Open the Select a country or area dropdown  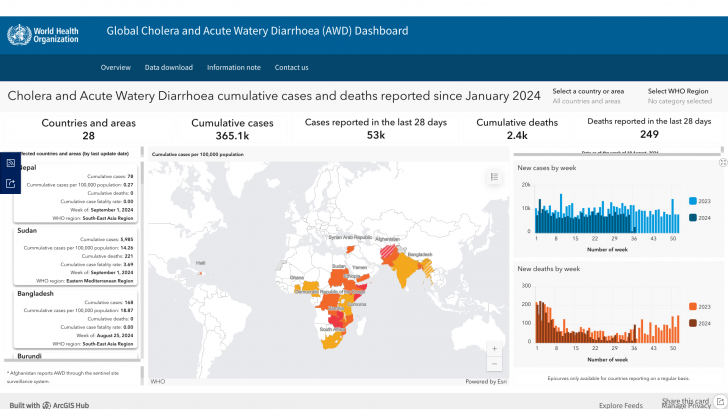click(588, 96)
